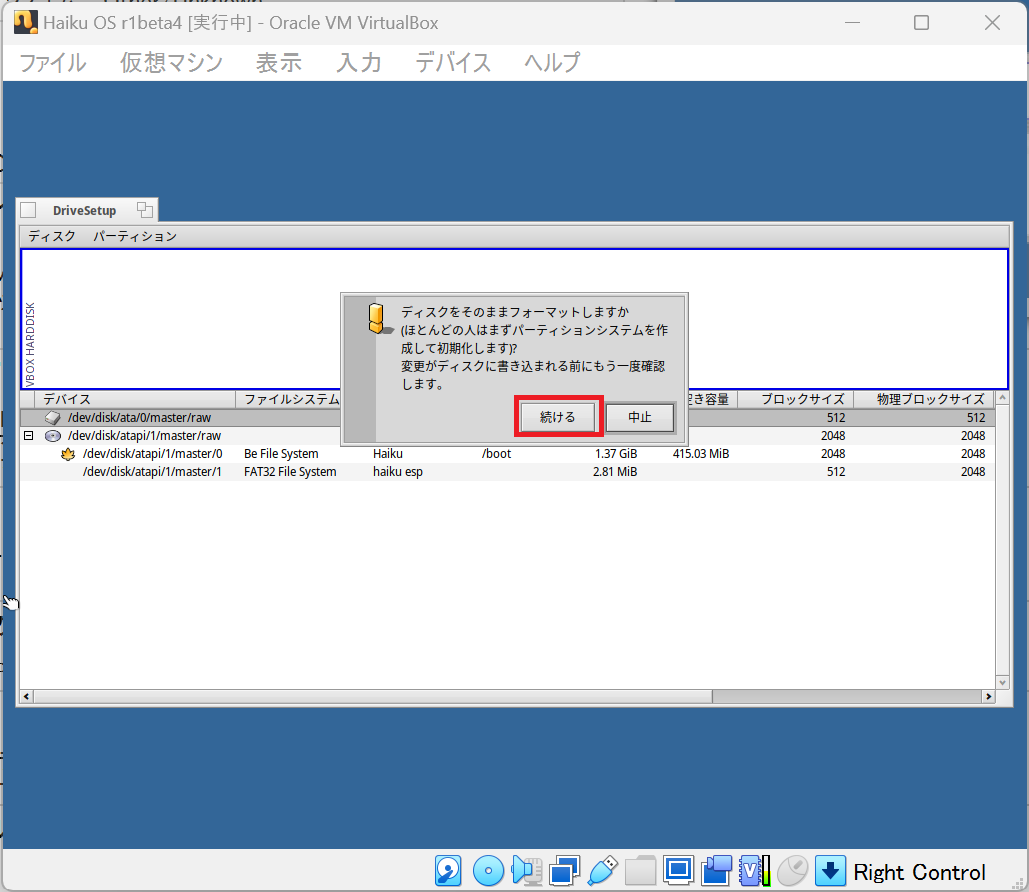Click the hard disk icon for ata/0 device
The height and width of the screenshot is (892, 1029).
[x=52, y=417]
